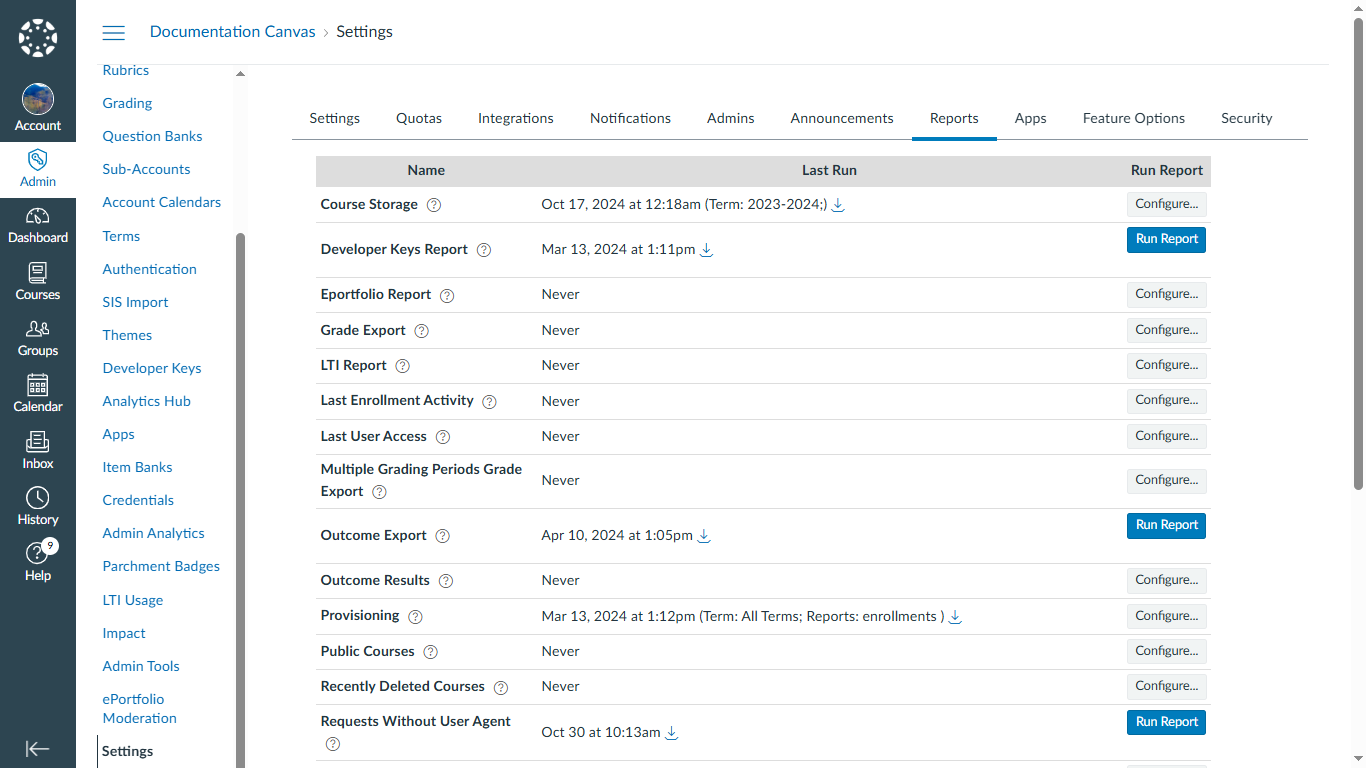Go to Dashboard using the sidebar icon
Screen dimensions: 1366x768
point(38,224)
